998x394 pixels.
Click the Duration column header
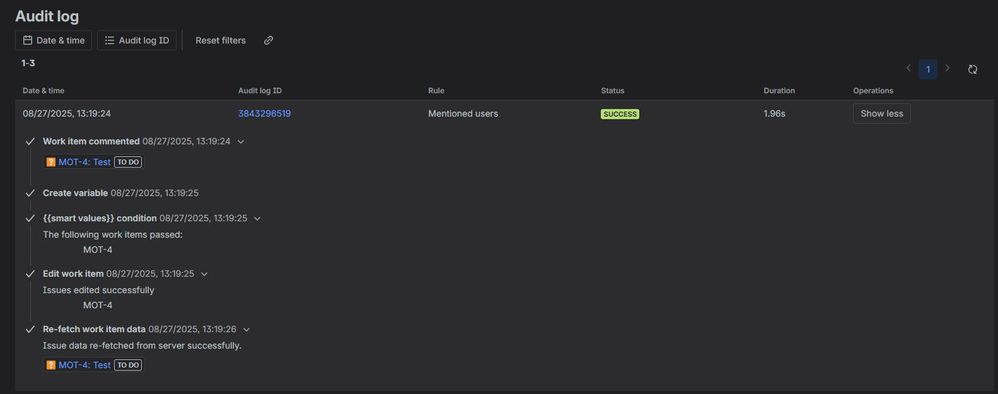pyautogui.click(x=779, y=90)
